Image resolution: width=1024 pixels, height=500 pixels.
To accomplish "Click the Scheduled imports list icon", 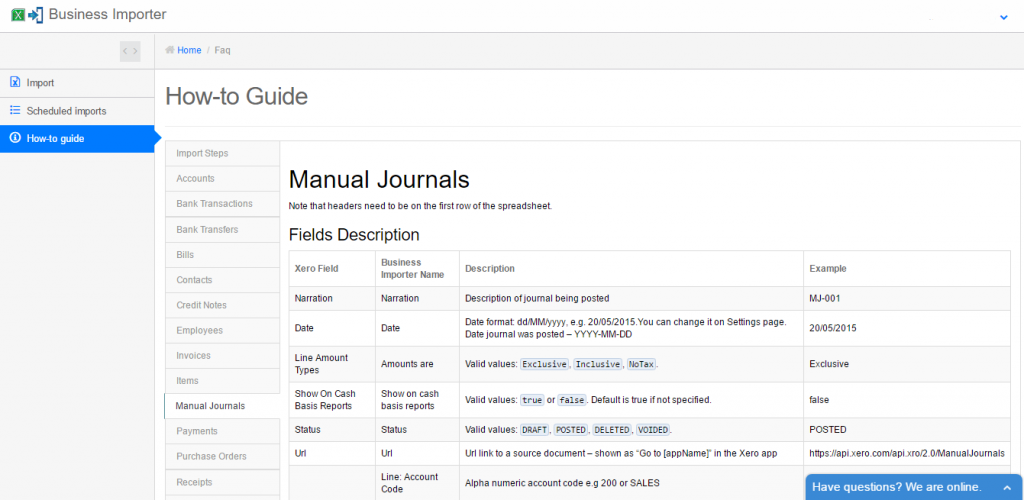I will (15, 110).
